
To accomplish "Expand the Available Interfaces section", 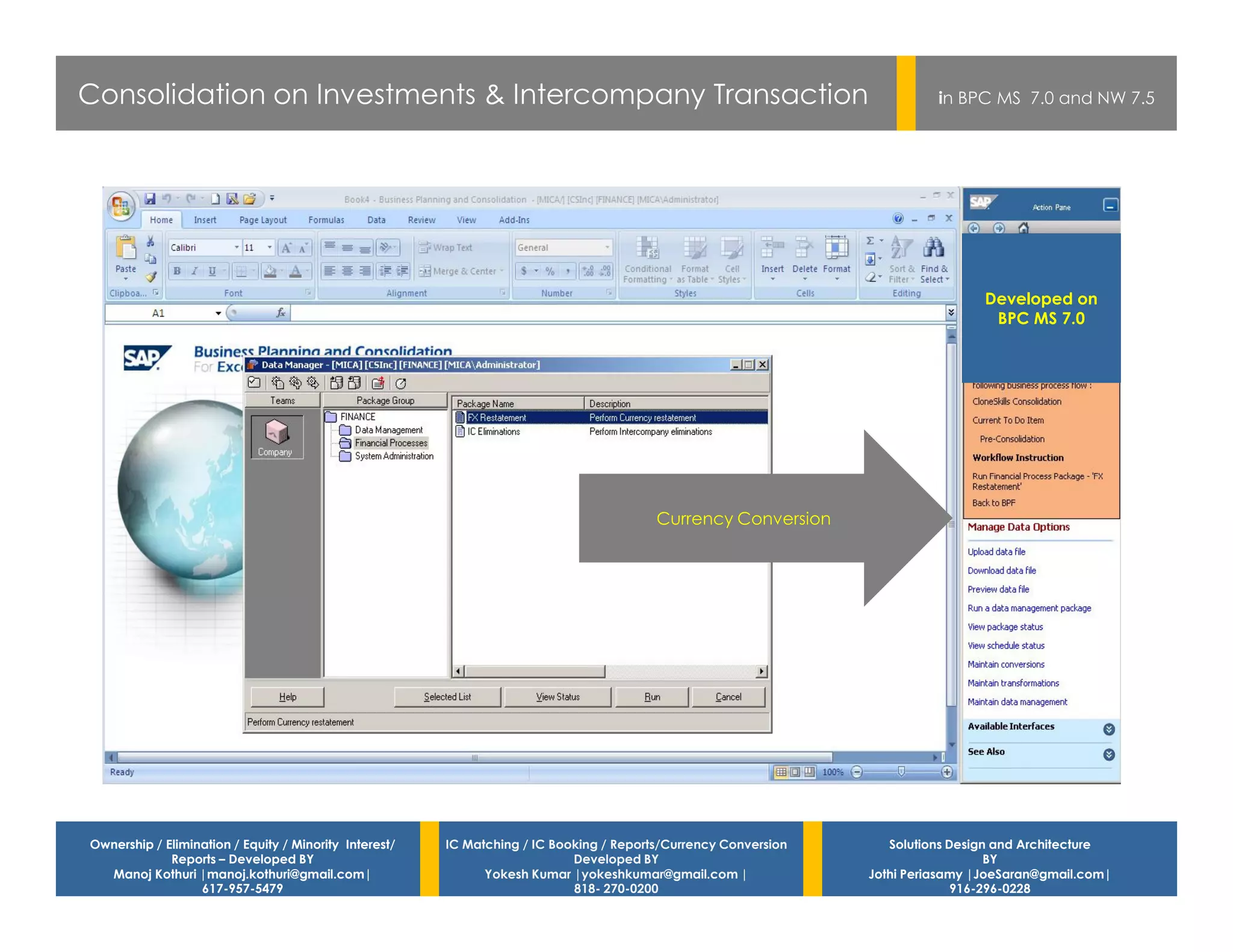I will coord(1109,729).
